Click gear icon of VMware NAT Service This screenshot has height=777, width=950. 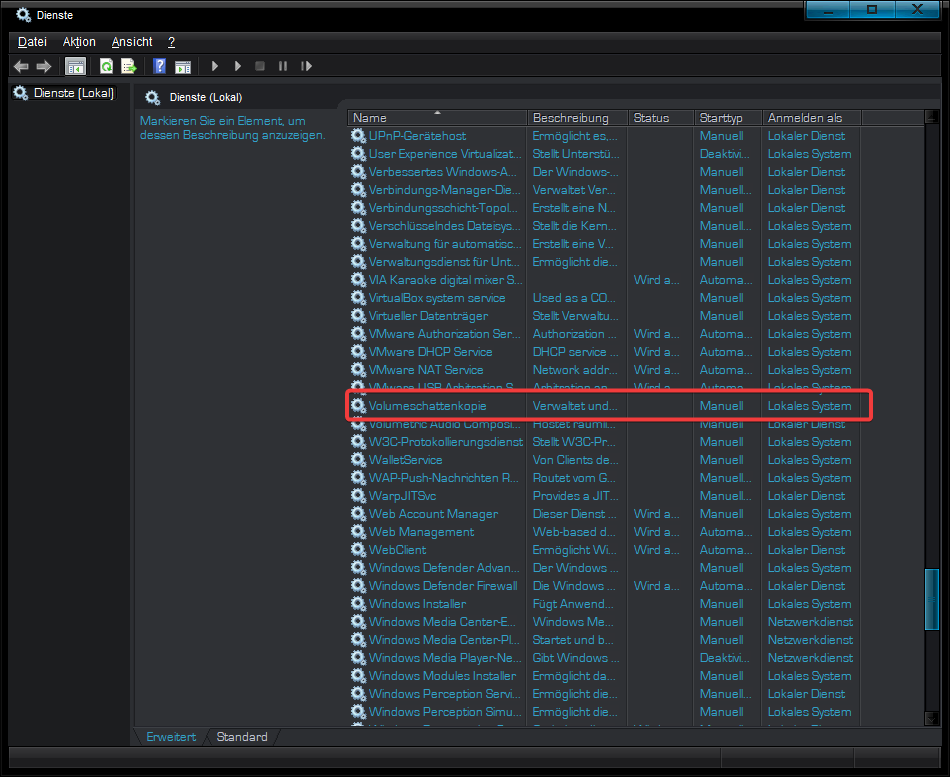point(359,370)
